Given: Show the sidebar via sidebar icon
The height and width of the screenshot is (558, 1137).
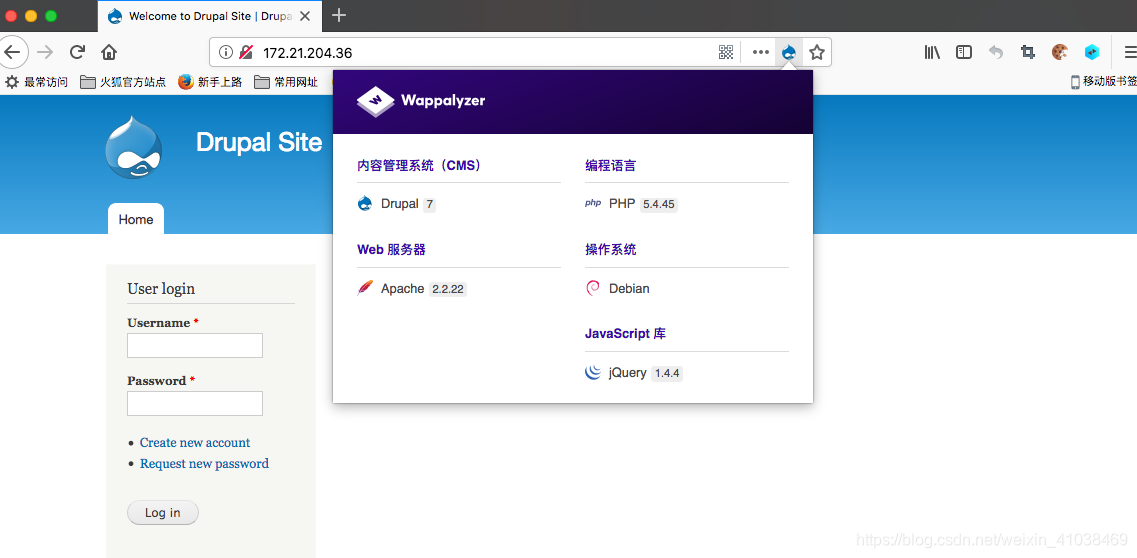Looking at the screenshot, I should tap(964, 52).
